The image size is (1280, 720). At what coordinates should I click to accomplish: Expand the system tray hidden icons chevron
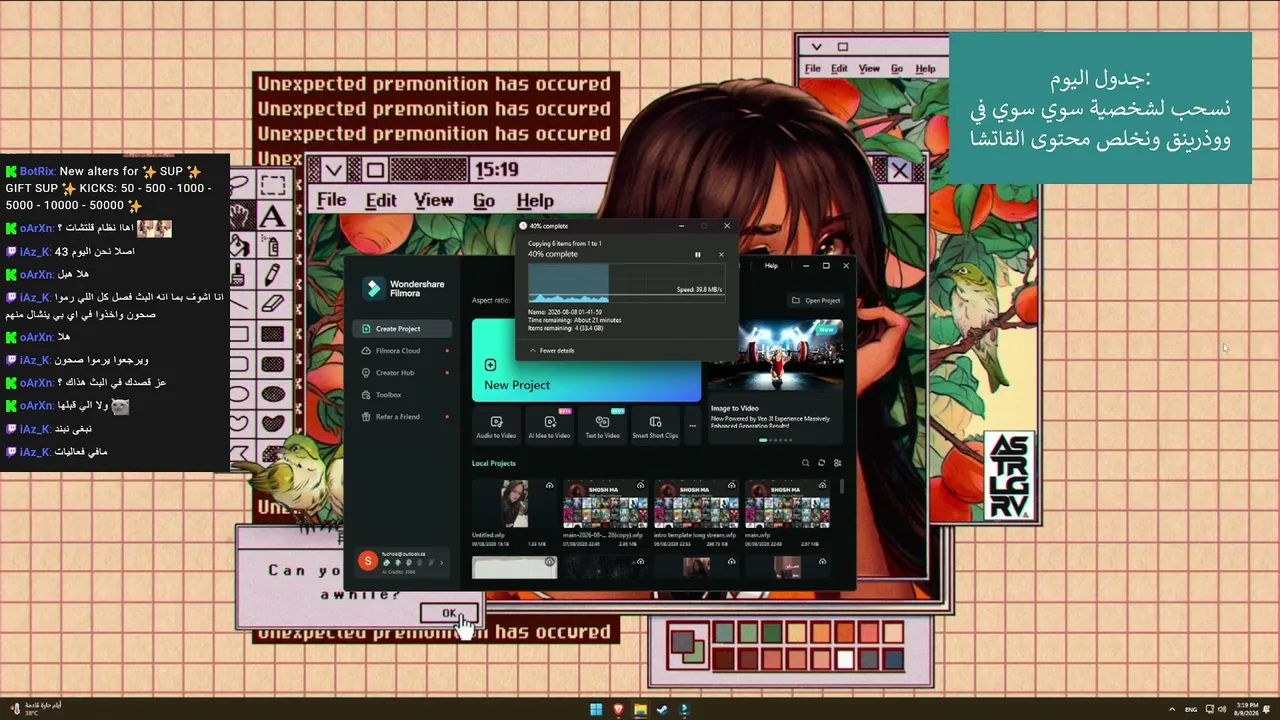pyautogui.click(x=1172, y=710)
